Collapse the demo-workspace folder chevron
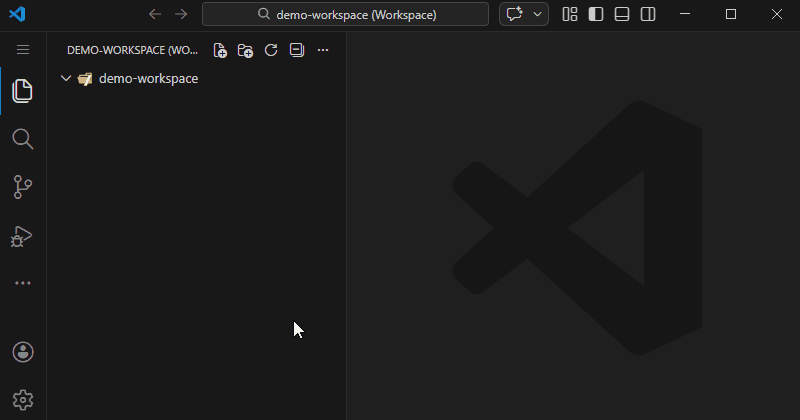 coord(66,79)
